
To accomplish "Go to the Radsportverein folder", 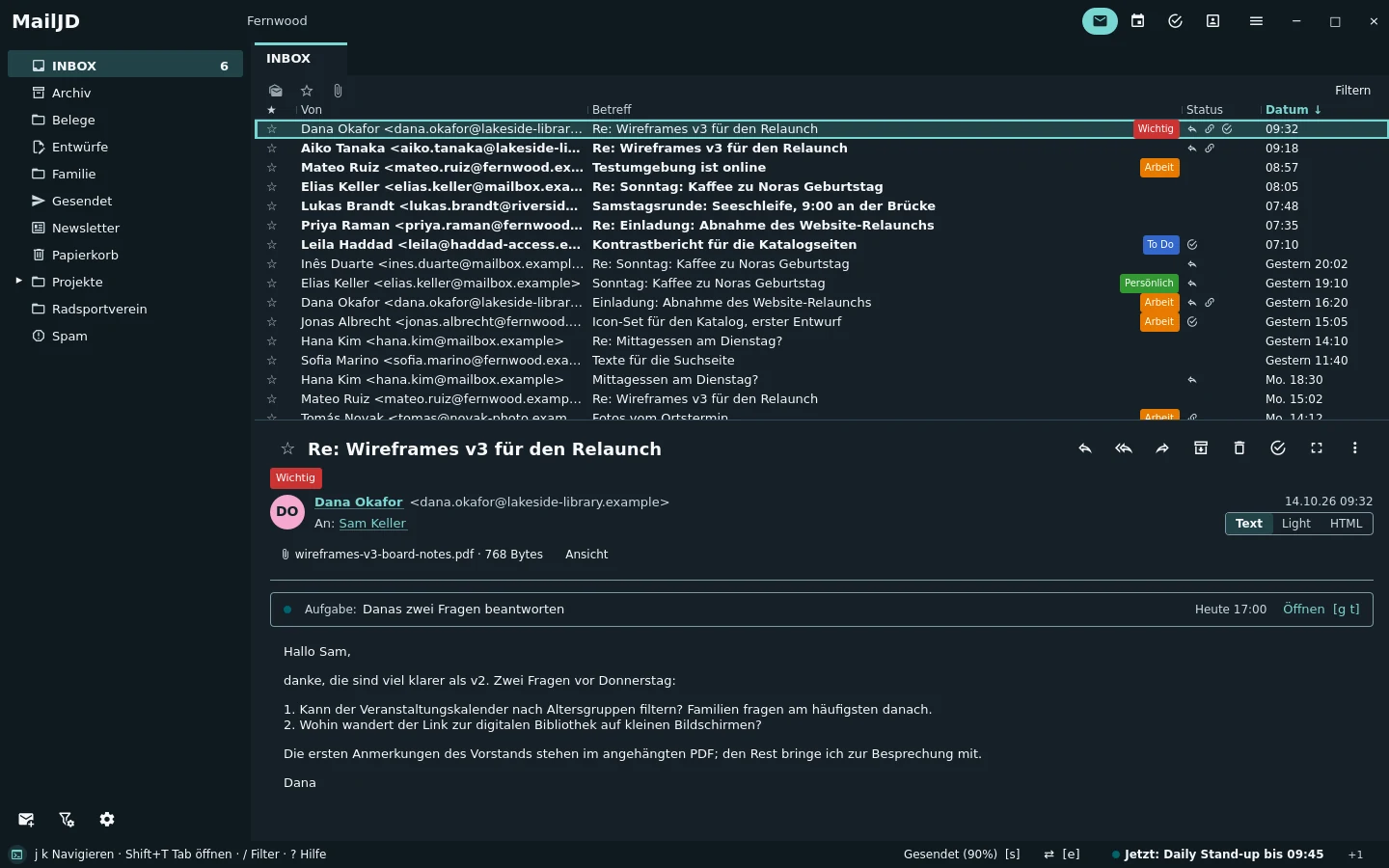I will coord(125,309).
